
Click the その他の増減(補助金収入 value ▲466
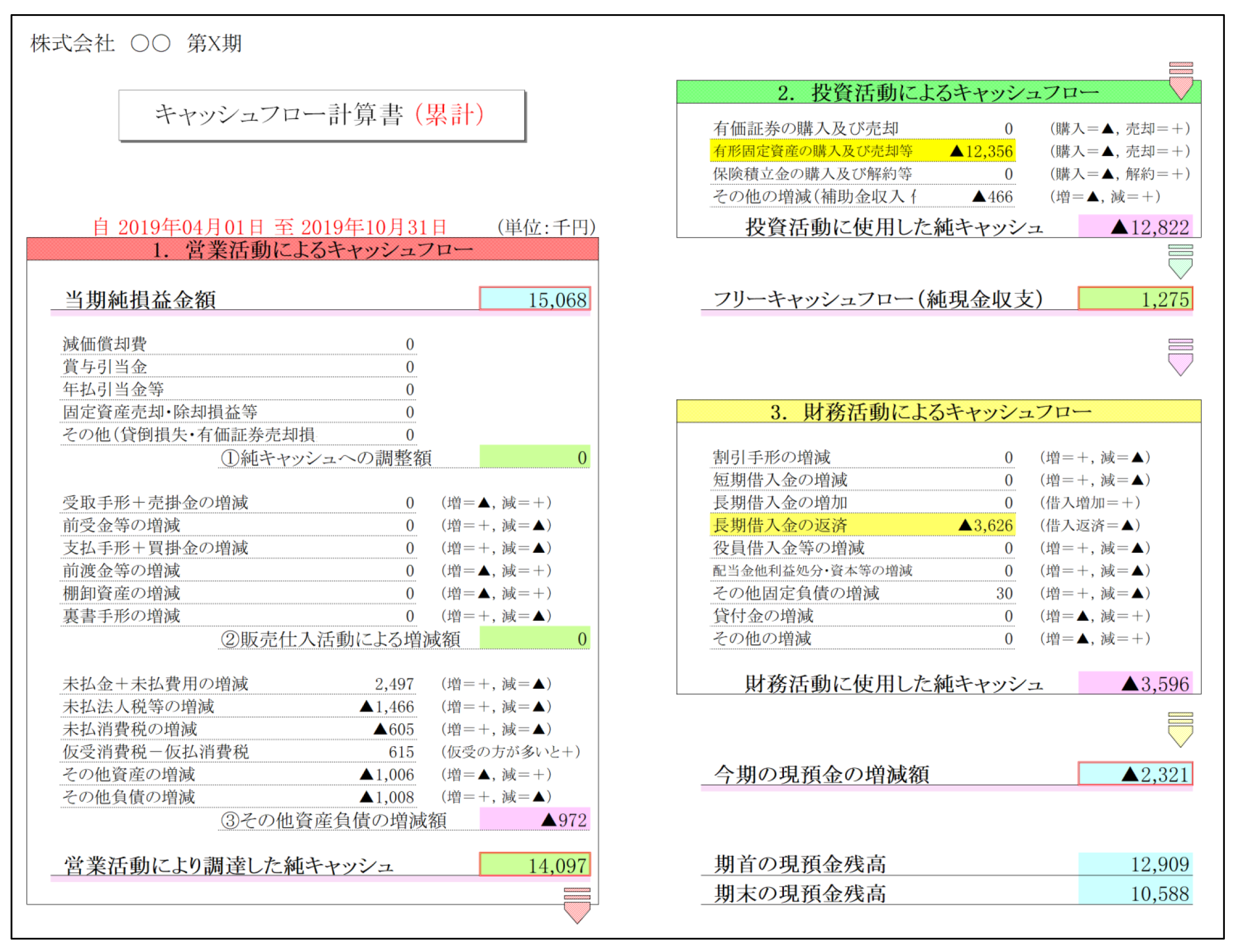tap(993, 197)
